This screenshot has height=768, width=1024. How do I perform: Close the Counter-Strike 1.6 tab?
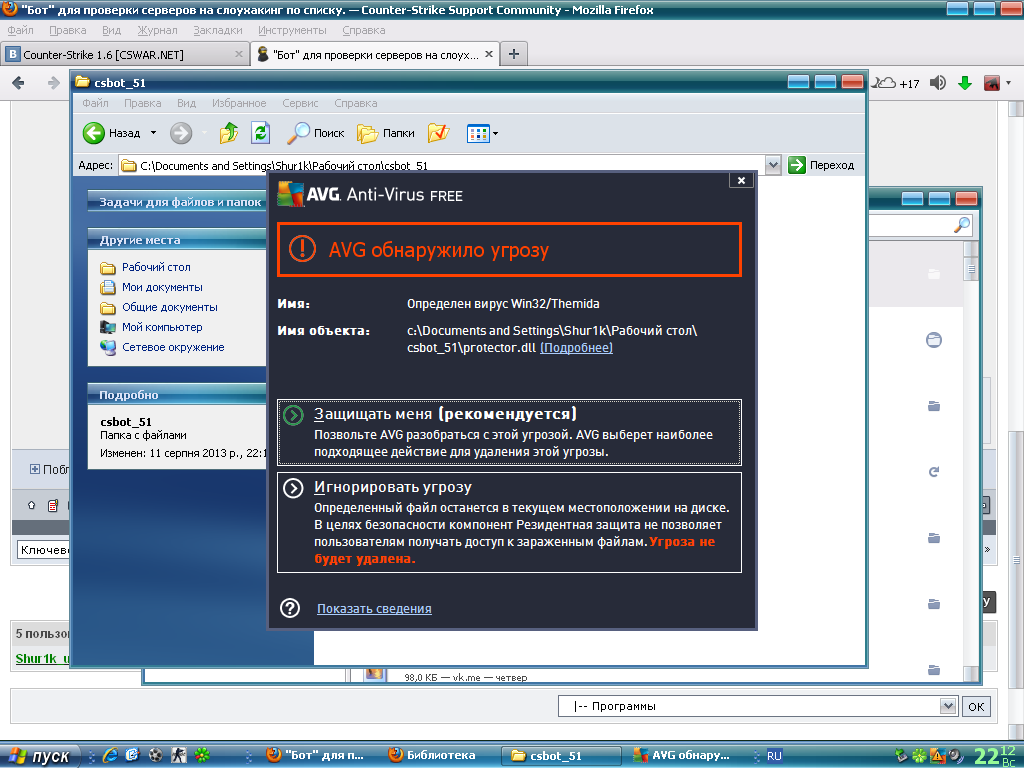238,54
